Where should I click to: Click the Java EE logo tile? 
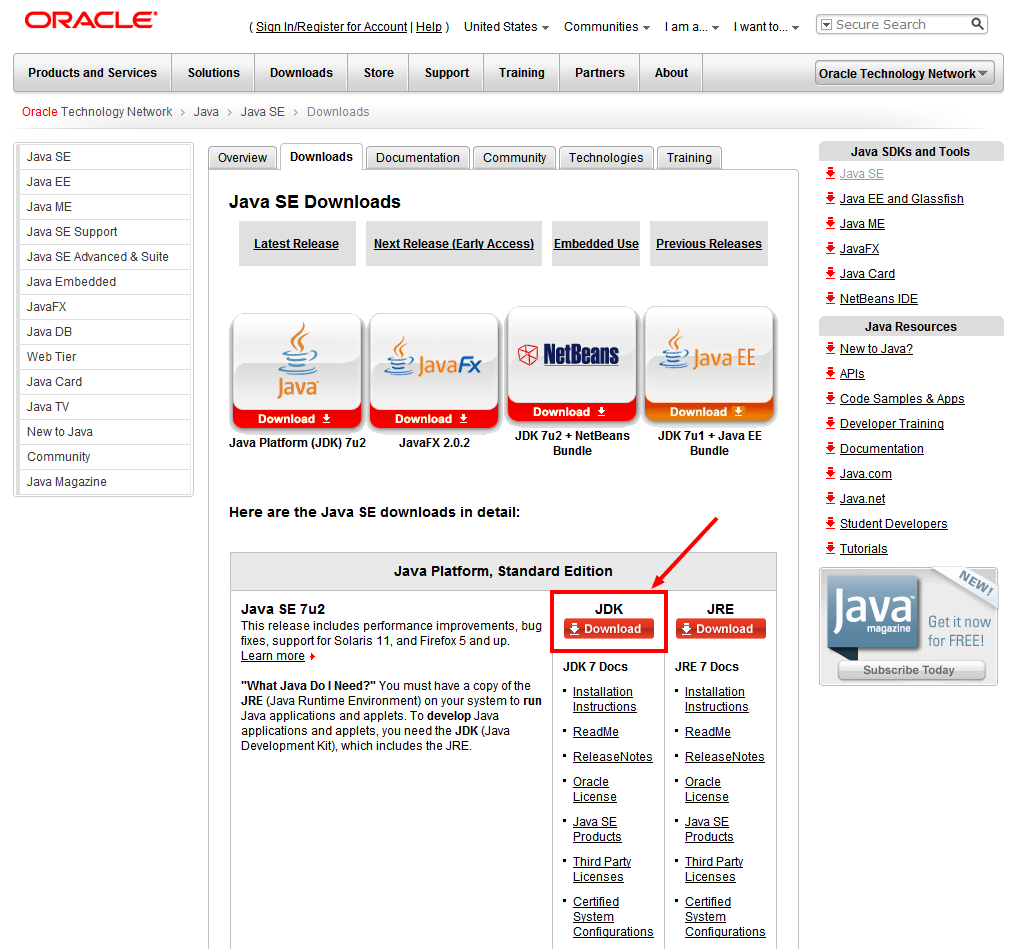(x=709, y=354)
